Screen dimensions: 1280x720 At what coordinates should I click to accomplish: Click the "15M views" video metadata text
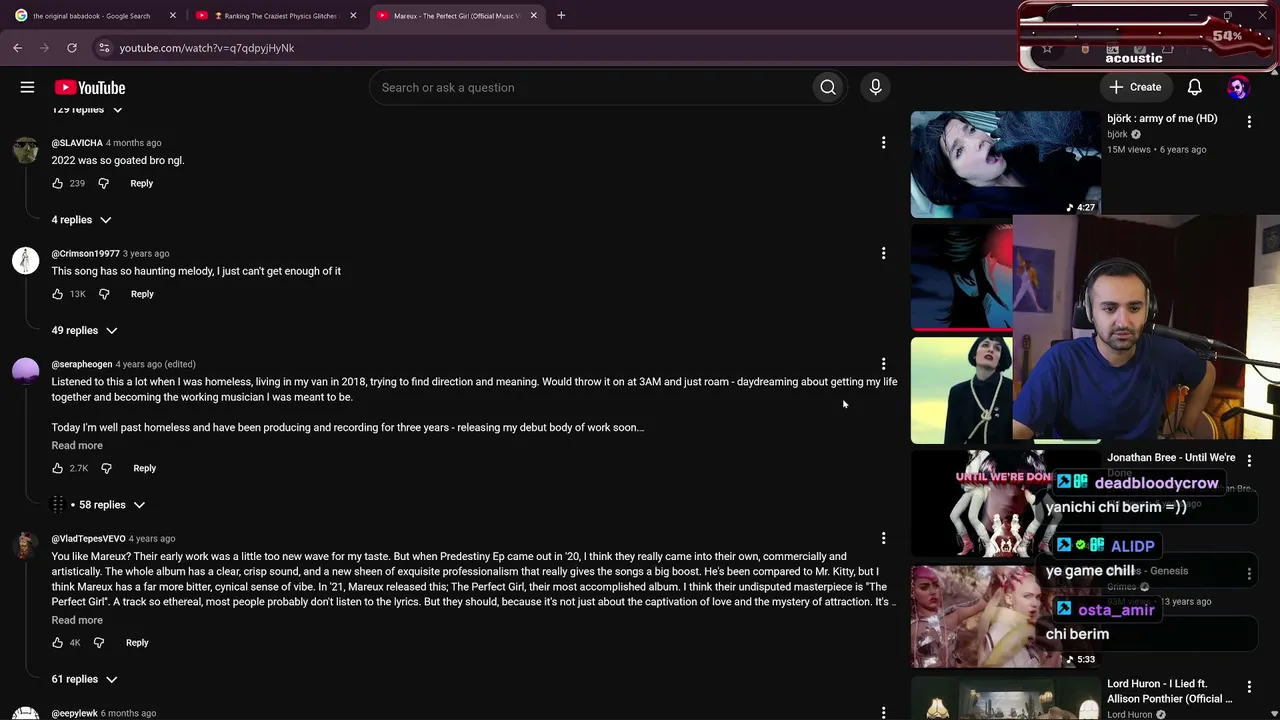1129,150
